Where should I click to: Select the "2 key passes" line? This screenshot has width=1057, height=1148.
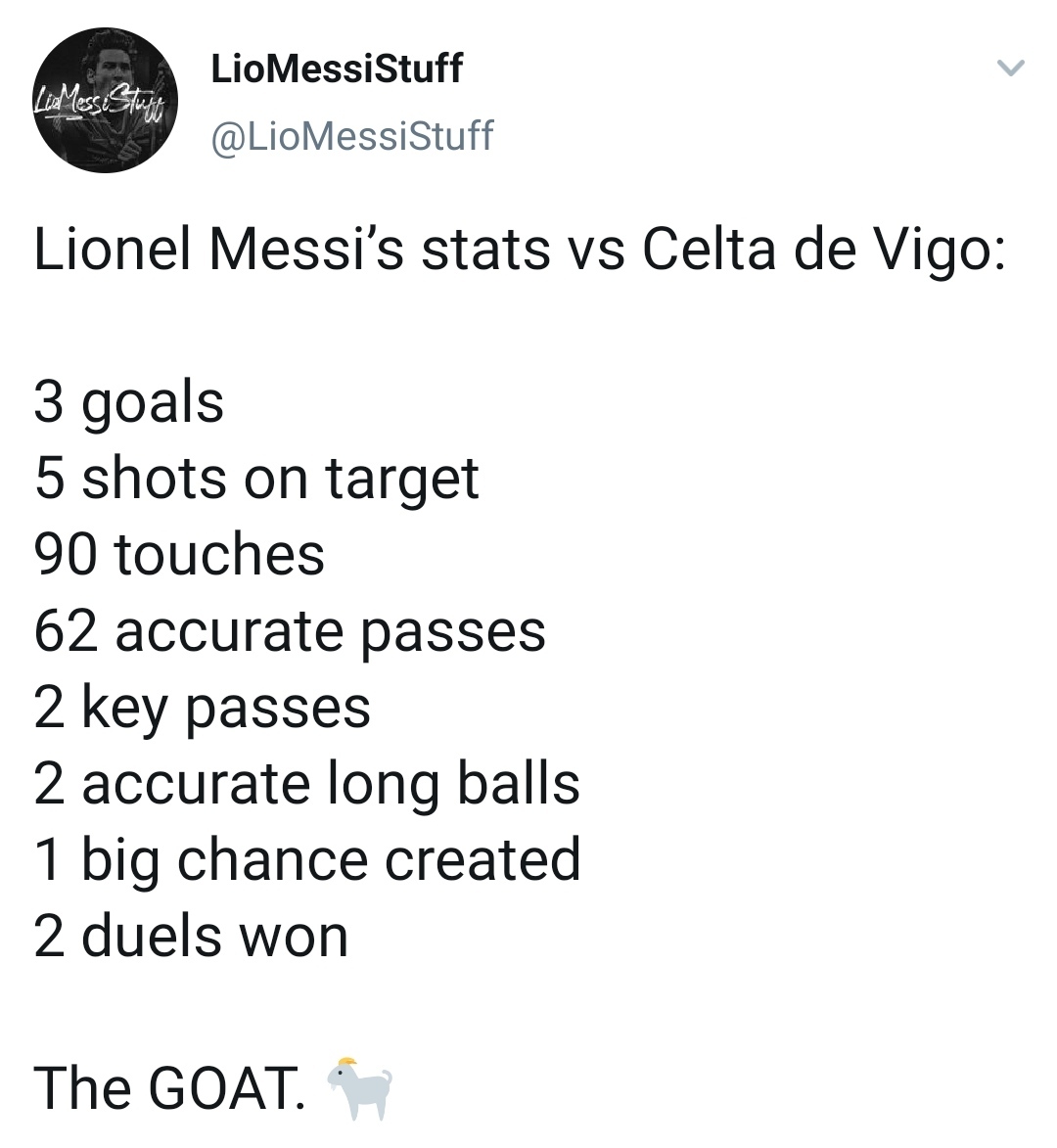(x=202, y=710)
